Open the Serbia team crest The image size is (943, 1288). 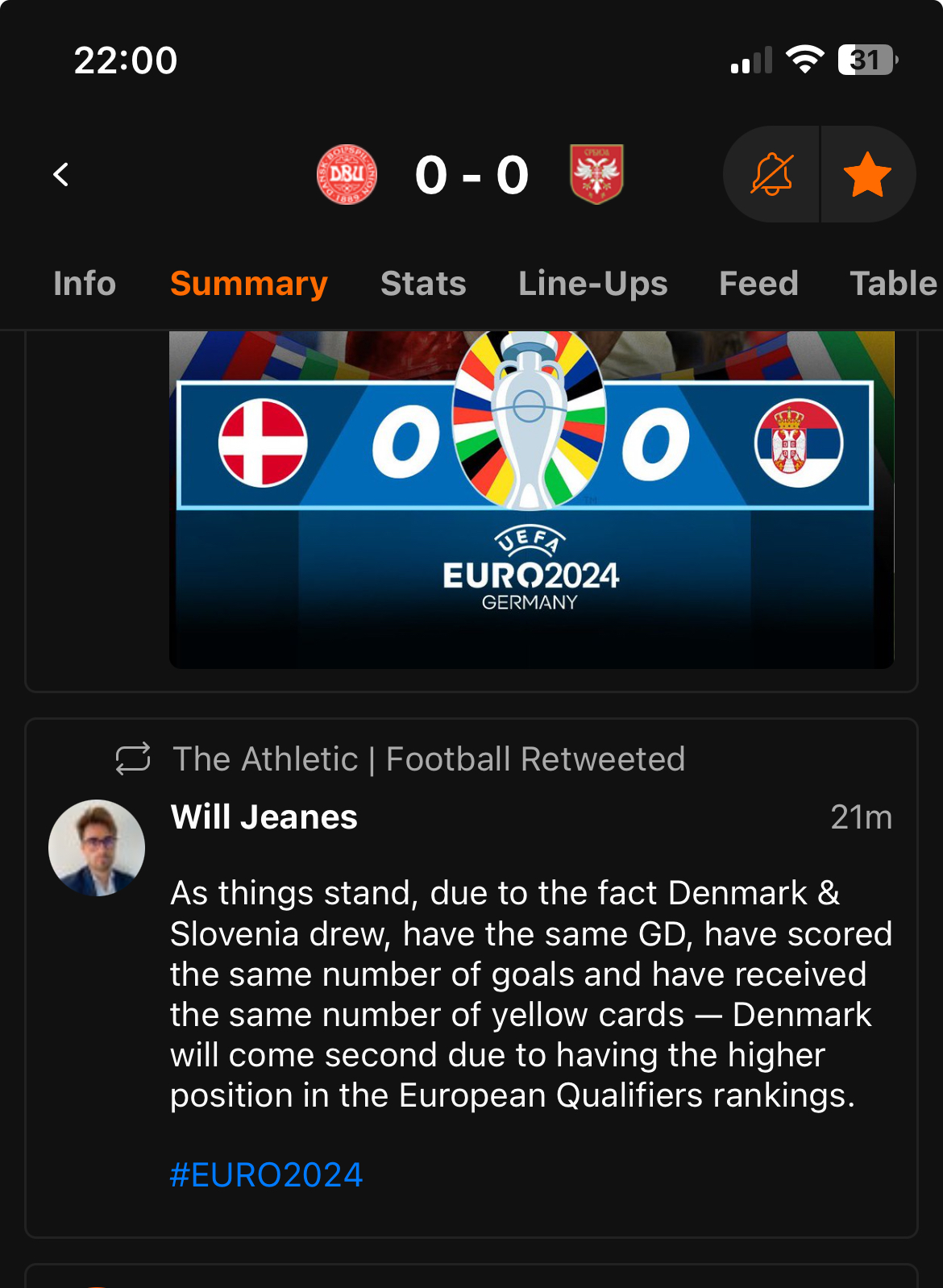(596, 174)
